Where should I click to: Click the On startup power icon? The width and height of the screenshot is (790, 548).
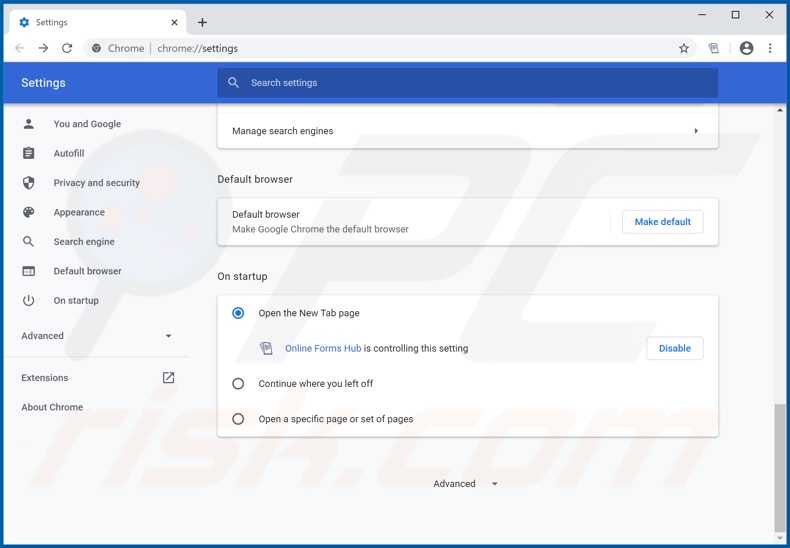[29, 301]
